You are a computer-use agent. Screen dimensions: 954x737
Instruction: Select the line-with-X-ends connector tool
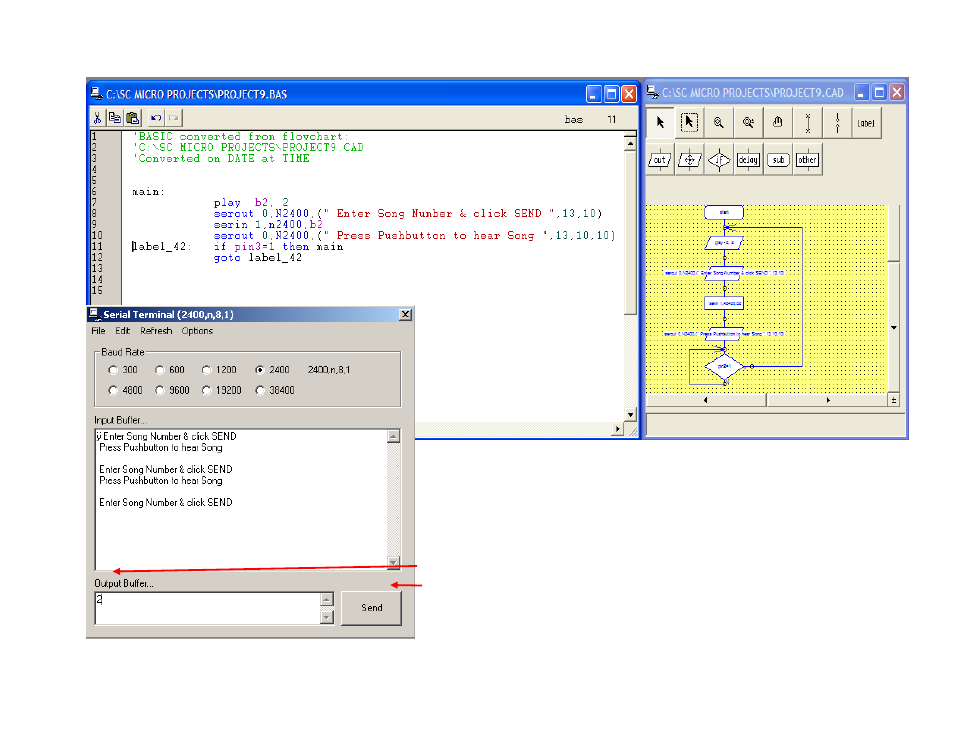pyautogui.click(x=807, y=123)
